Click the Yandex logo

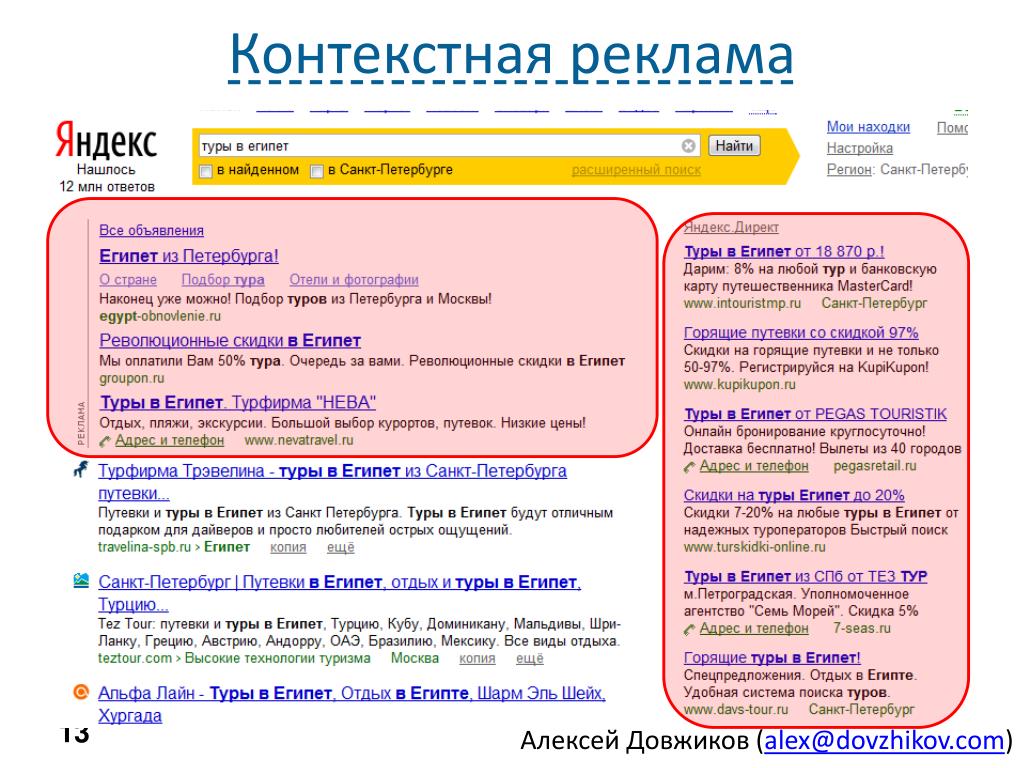[x=106, y=140]
